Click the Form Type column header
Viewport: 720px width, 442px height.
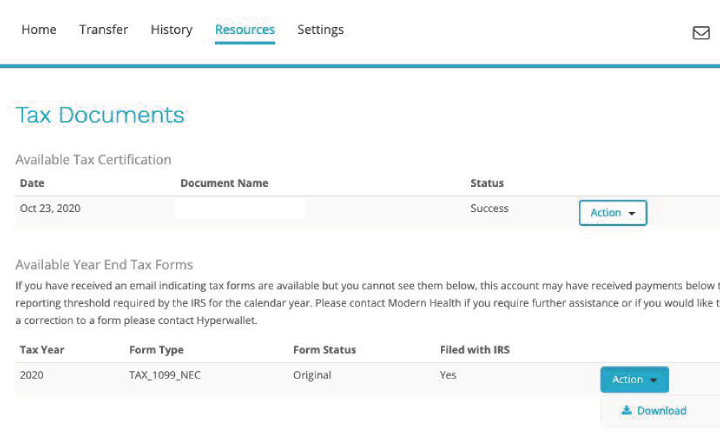click(x=156, y=350)
